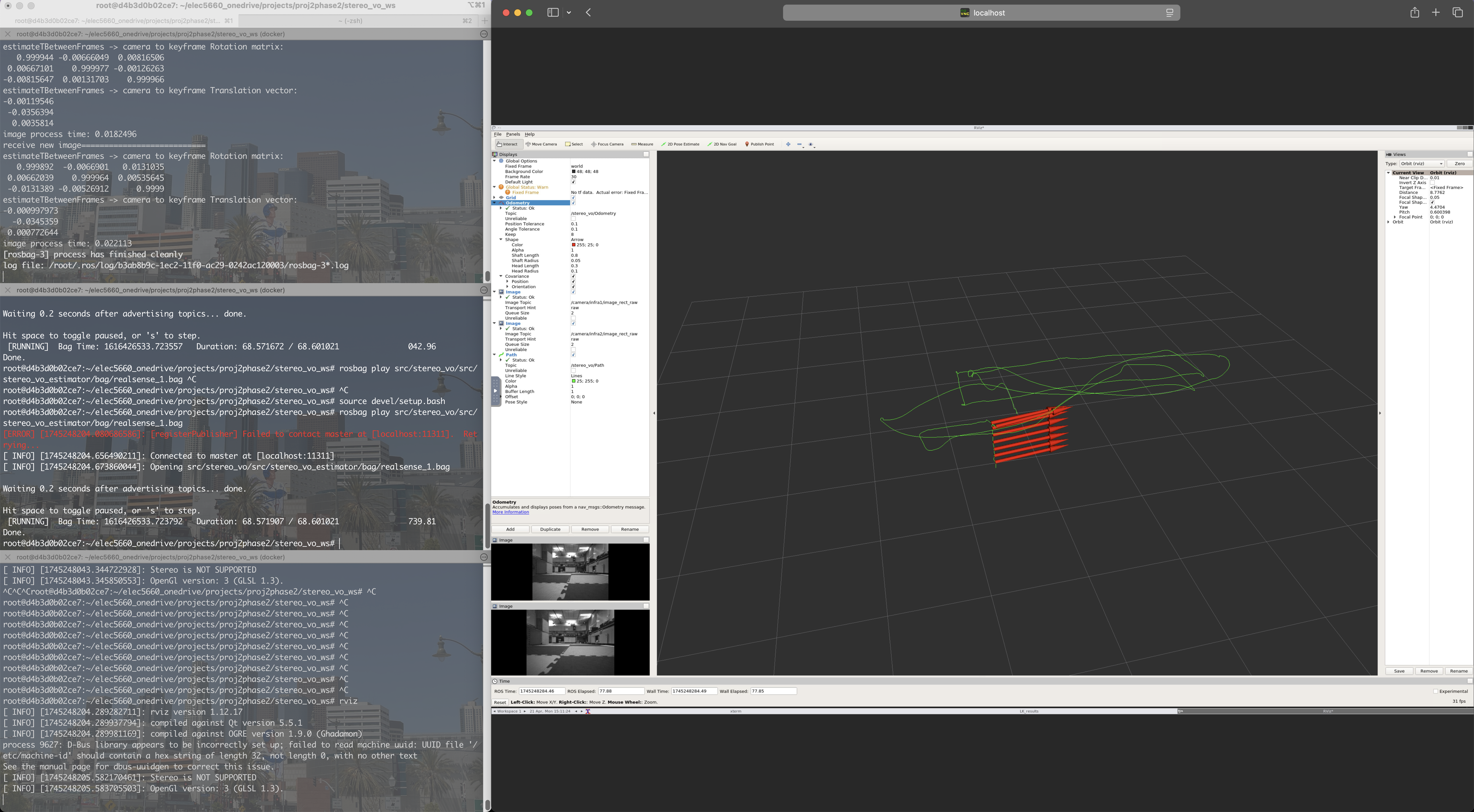1474x812 pixels.
Task: Float the Views panel via its header button
Action: [x=1469, y=155]
